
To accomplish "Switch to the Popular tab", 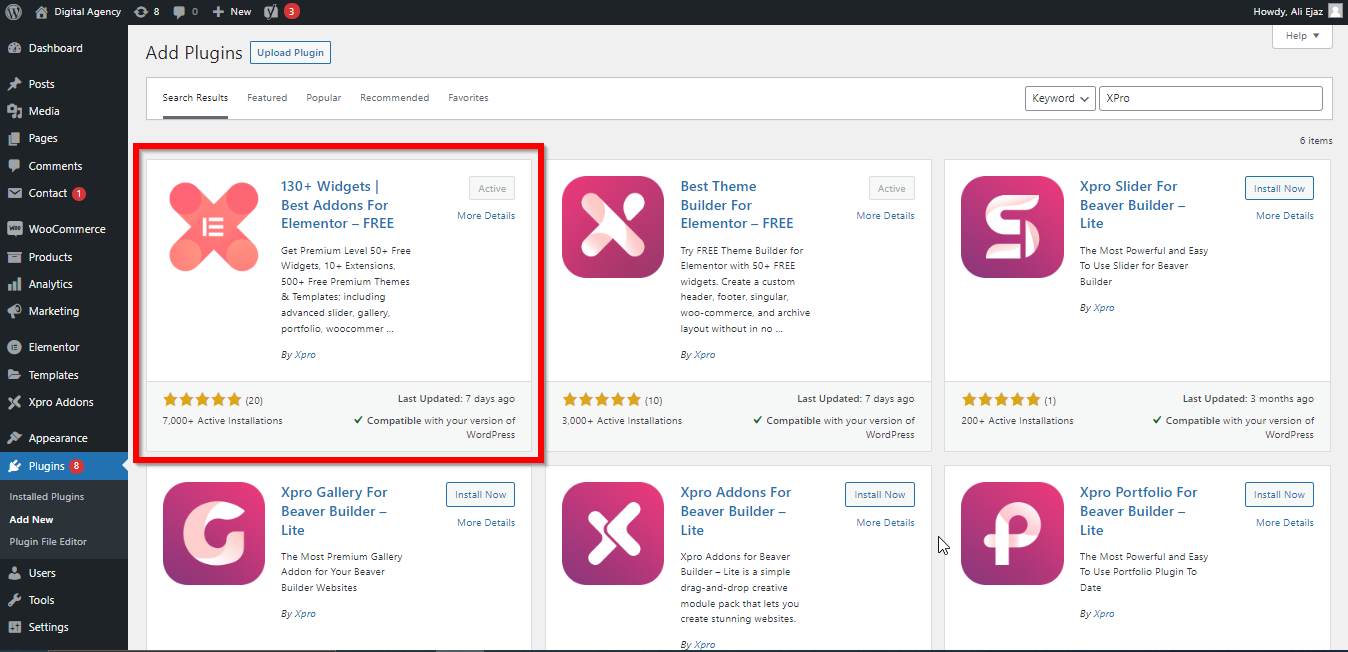I will [323, 98].
